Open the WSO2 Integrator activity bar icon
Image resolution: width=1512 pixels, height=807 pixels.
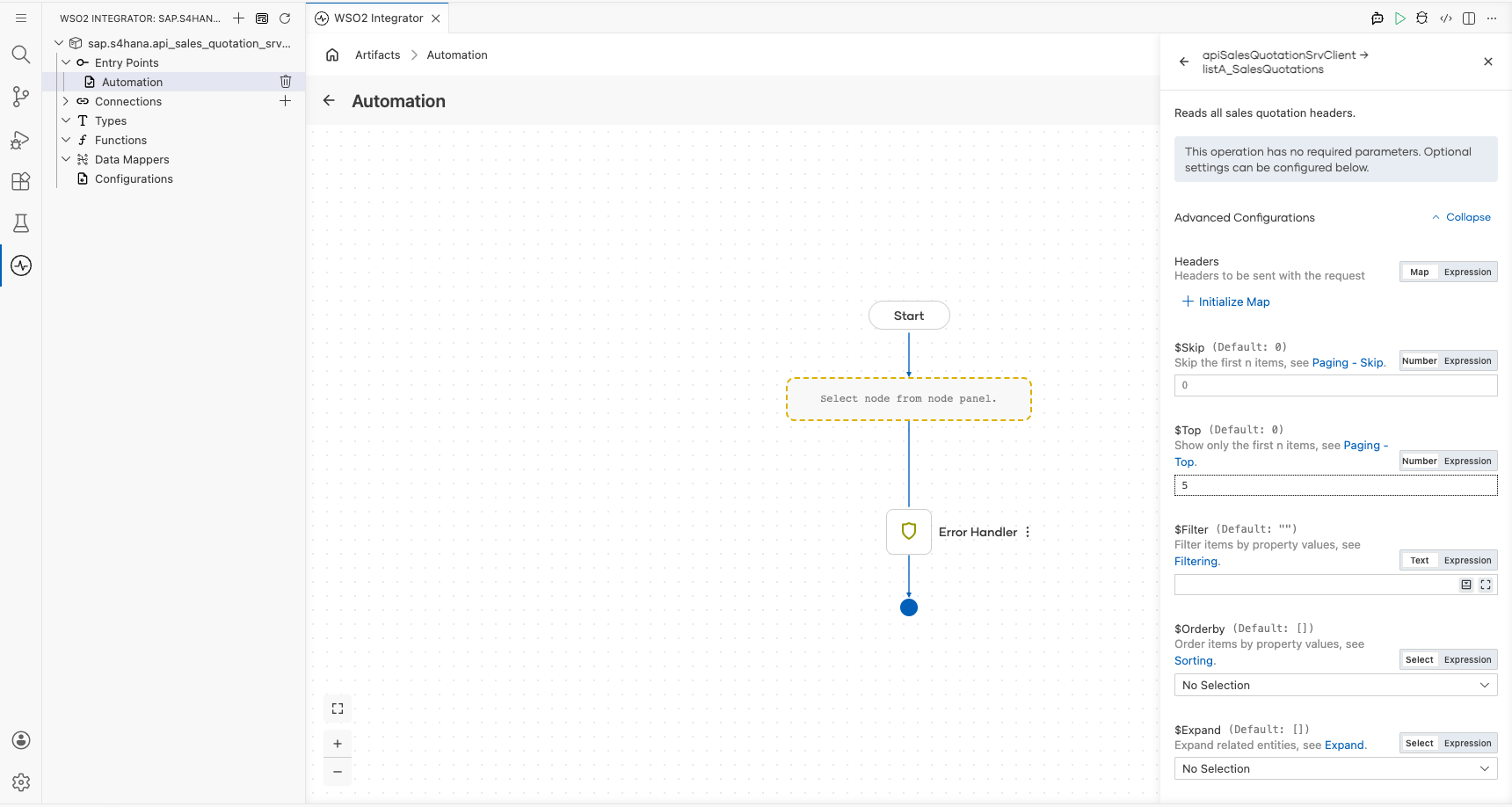tap(21, 265)
